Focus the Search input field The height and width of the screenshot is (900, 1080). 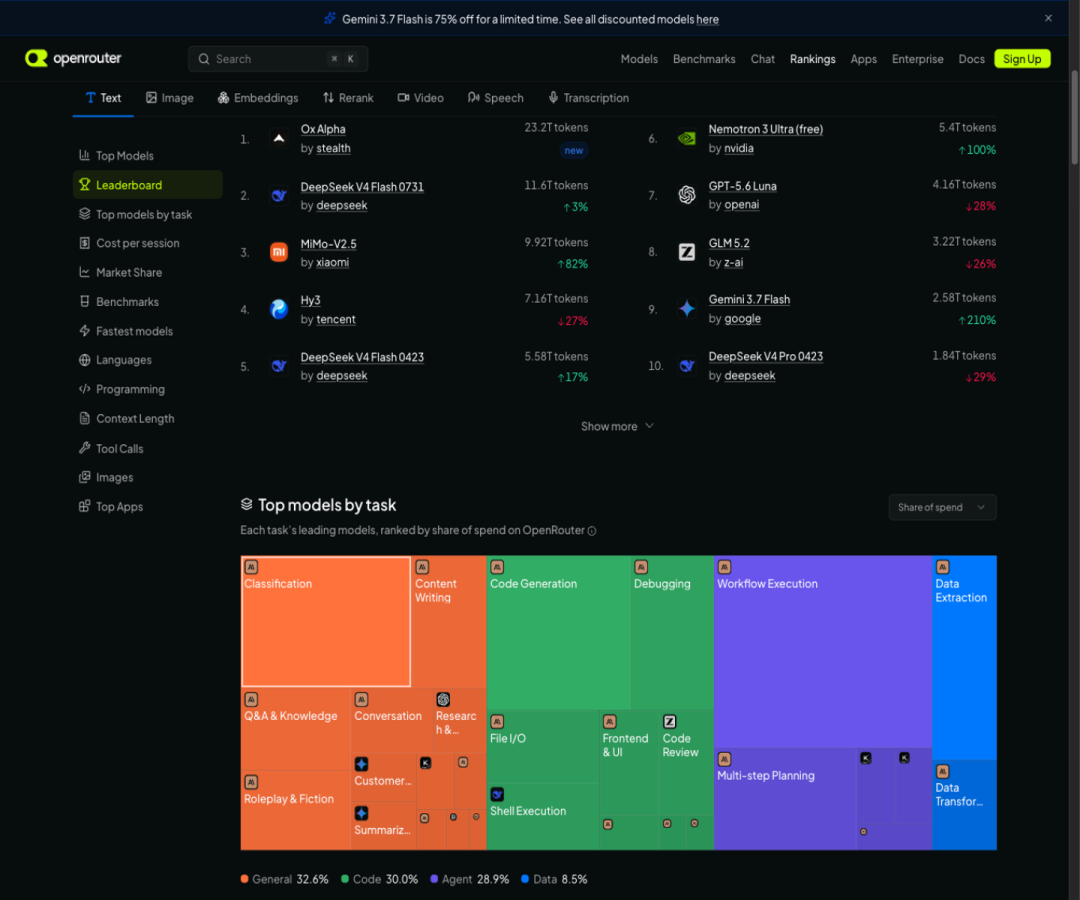278,59
